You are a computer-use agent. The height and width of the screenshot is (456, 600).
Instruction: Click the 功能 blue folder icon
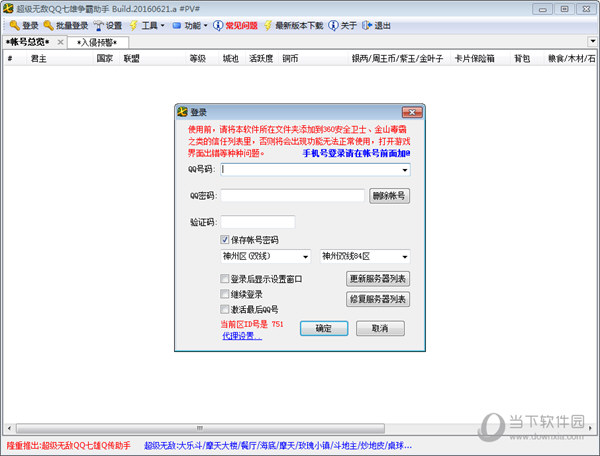coord(176,26)
